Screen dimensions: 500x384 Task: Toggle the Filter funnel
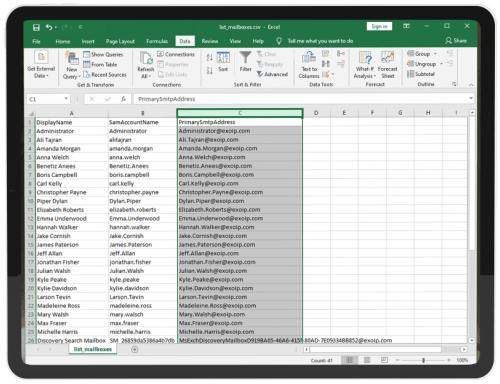(245, 62)
